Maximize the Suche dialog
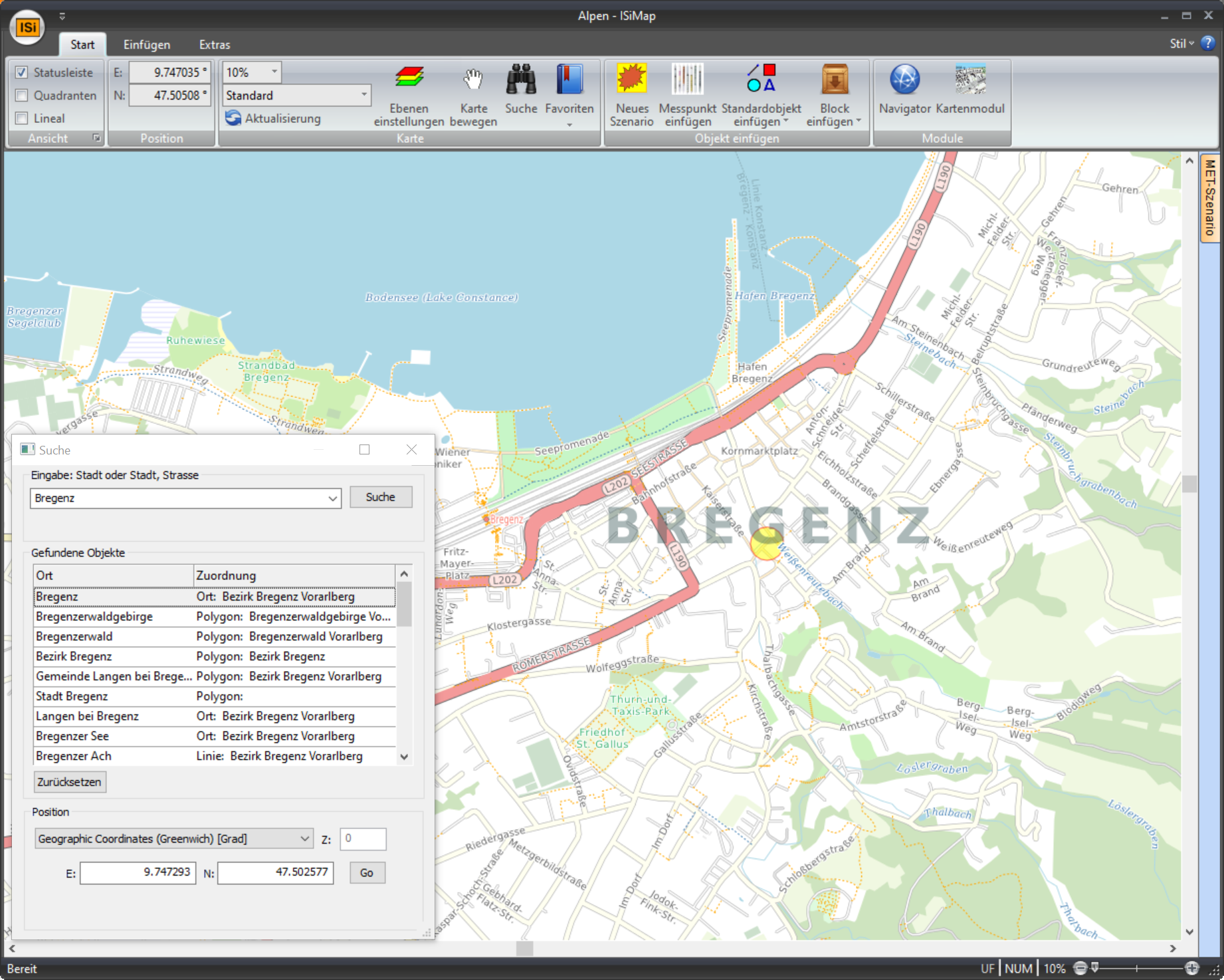Image resolution: width=1224 pixels, height=980 pixels. click(x=364, y=450)
